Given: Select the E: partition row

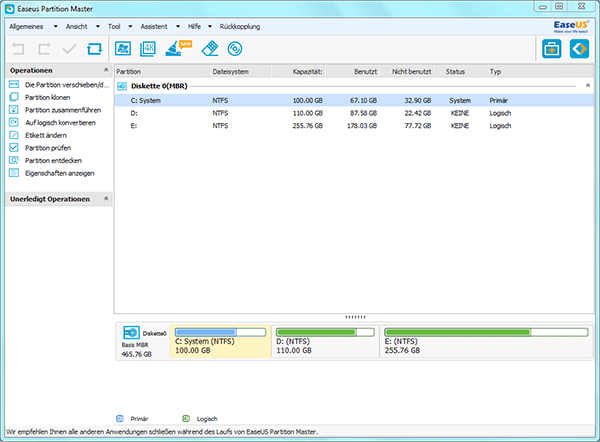Looking at the screenshot, I should click(x=354, y=126).
